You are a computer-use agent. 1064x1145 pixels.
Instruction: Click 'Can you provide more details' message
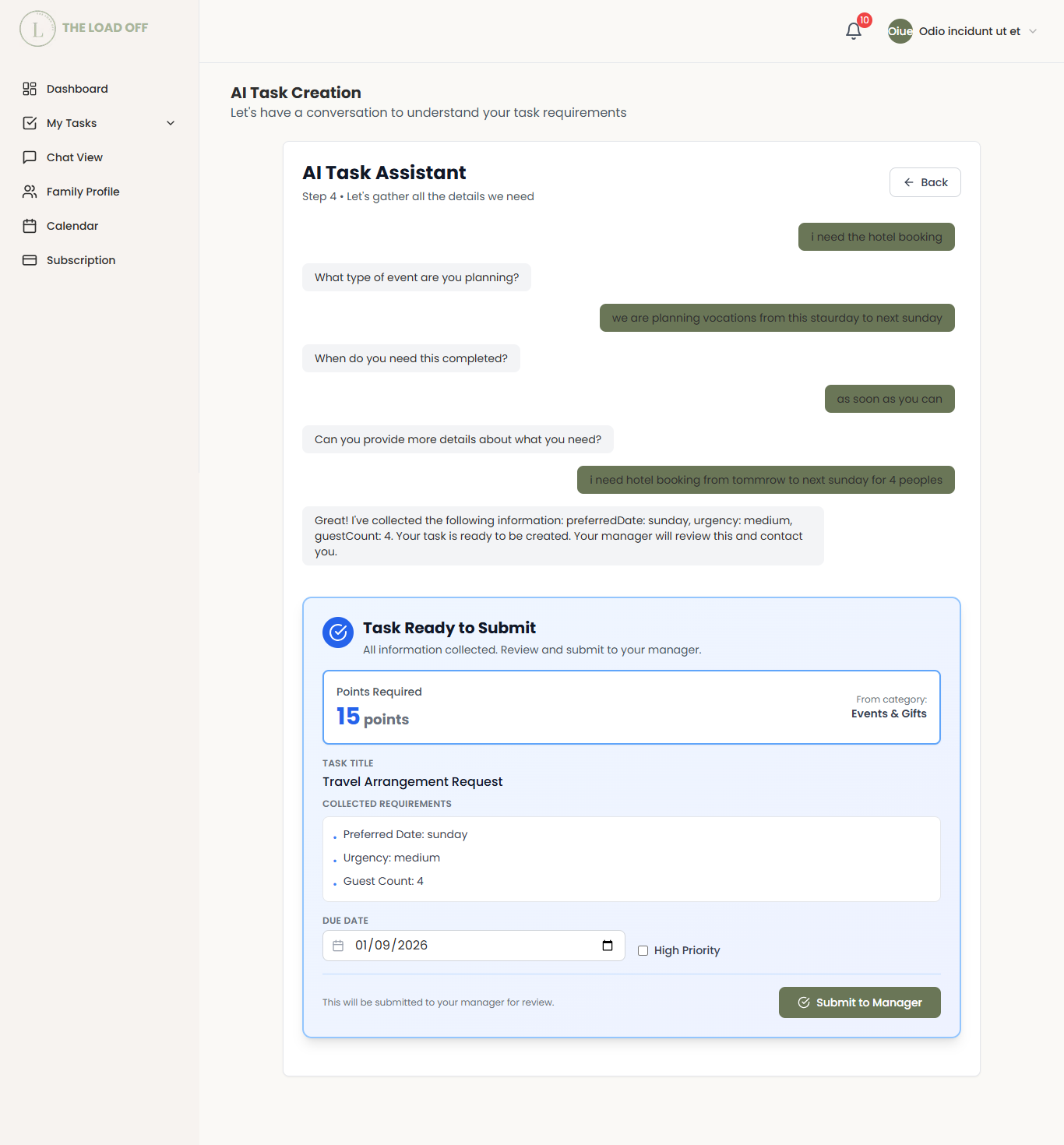pyautogui.click(x=458, y=439)
